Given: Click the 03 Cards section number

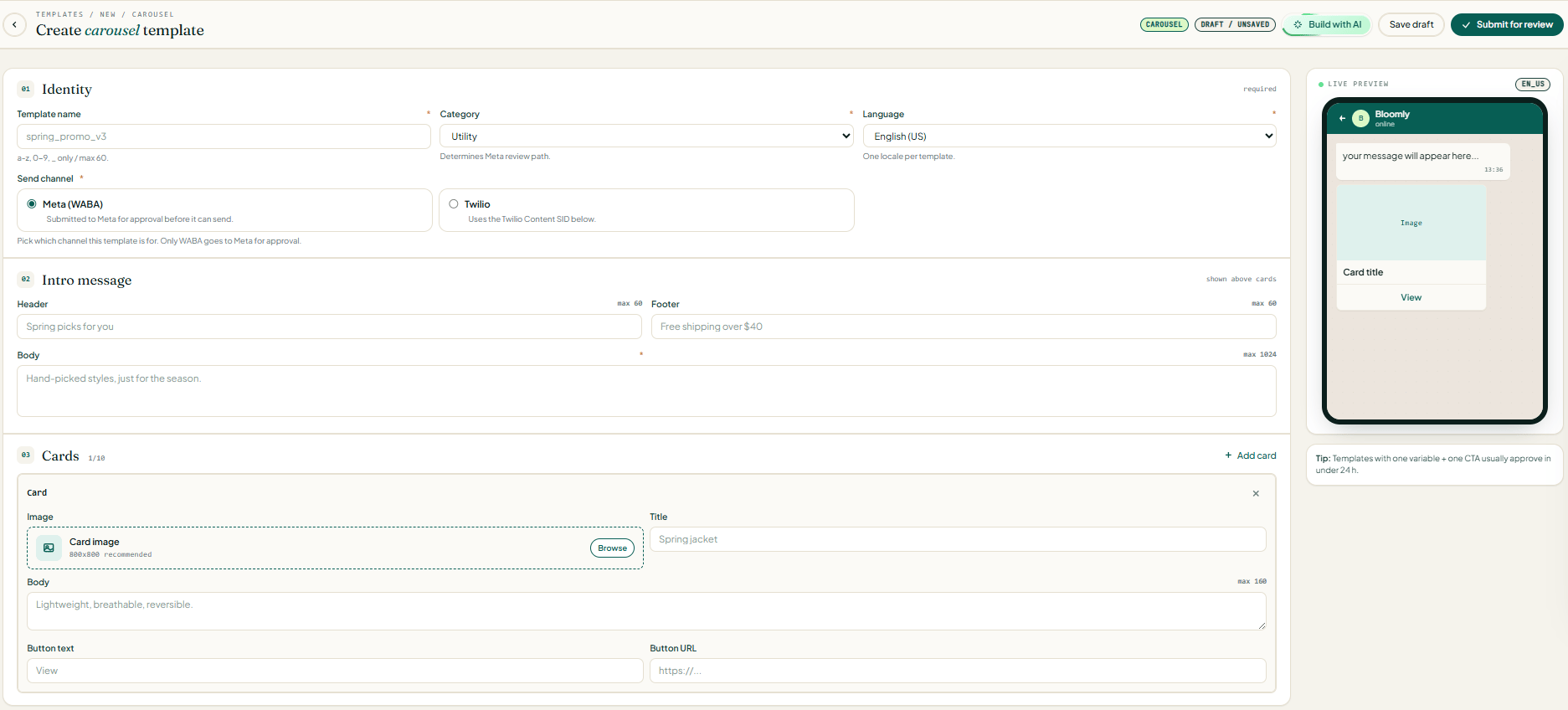Looking at the screenshot, I should point(26,455).
